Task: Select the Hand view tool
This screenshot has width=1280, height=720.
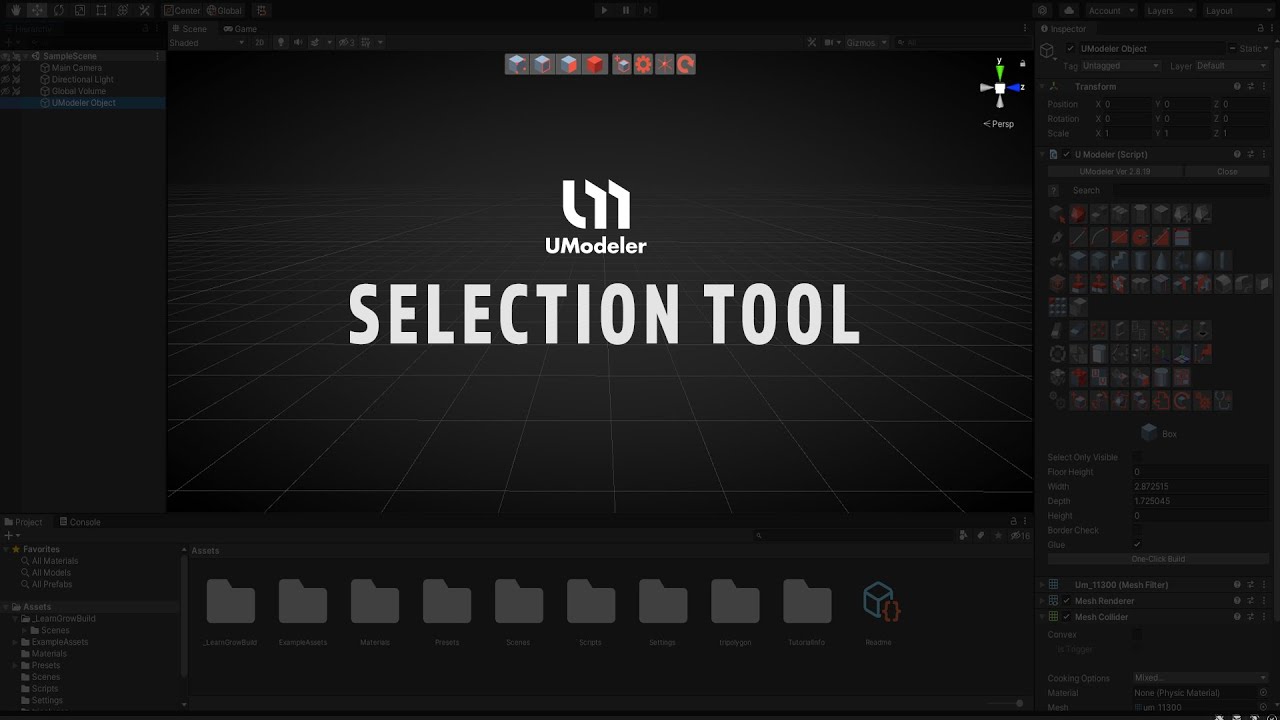Action: click(x=15, y=10)
